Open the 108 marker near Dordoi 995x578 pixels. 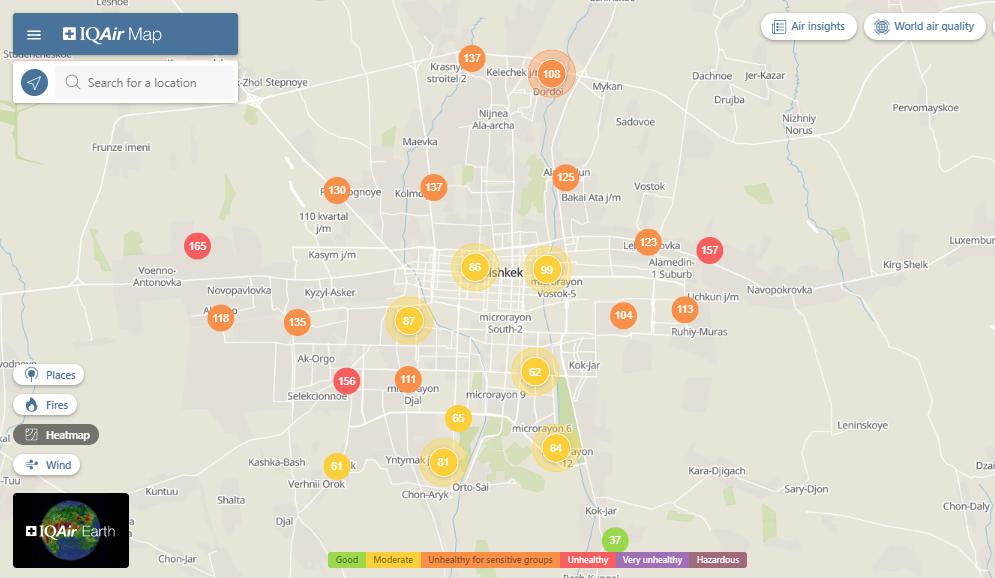(x=552, y=74)
